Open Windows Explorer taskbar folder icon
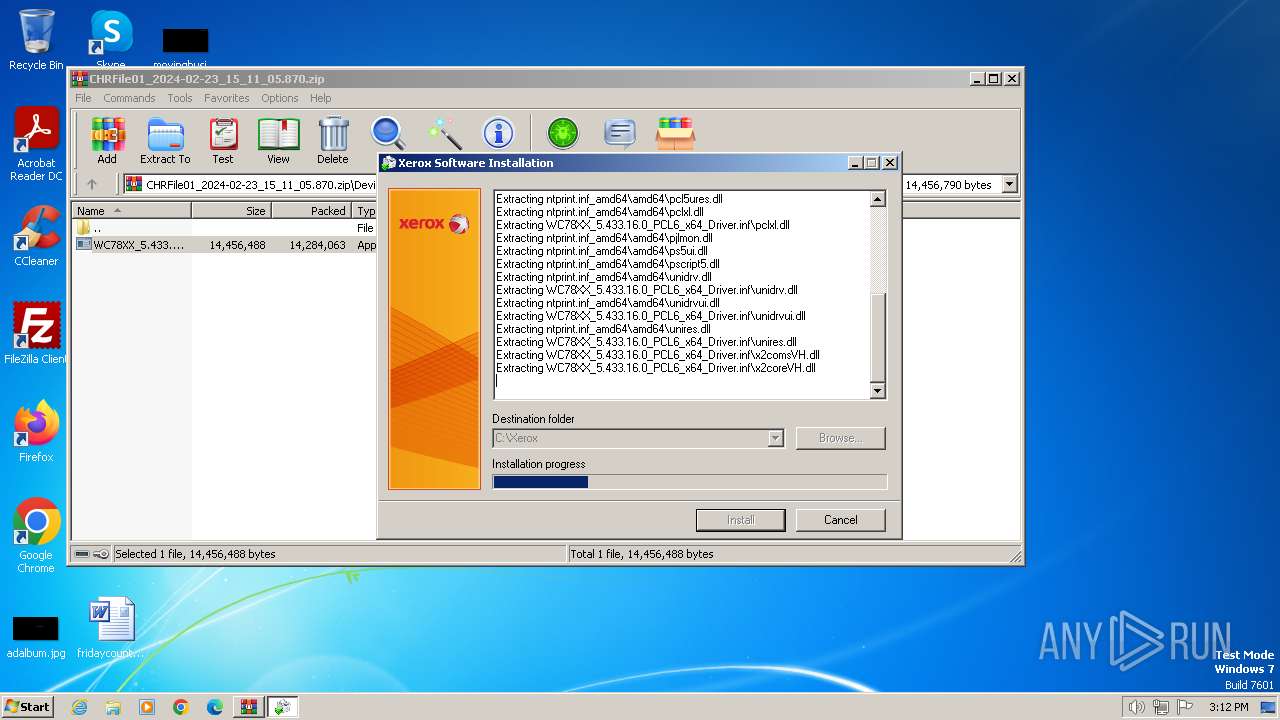 click(113, 707)
